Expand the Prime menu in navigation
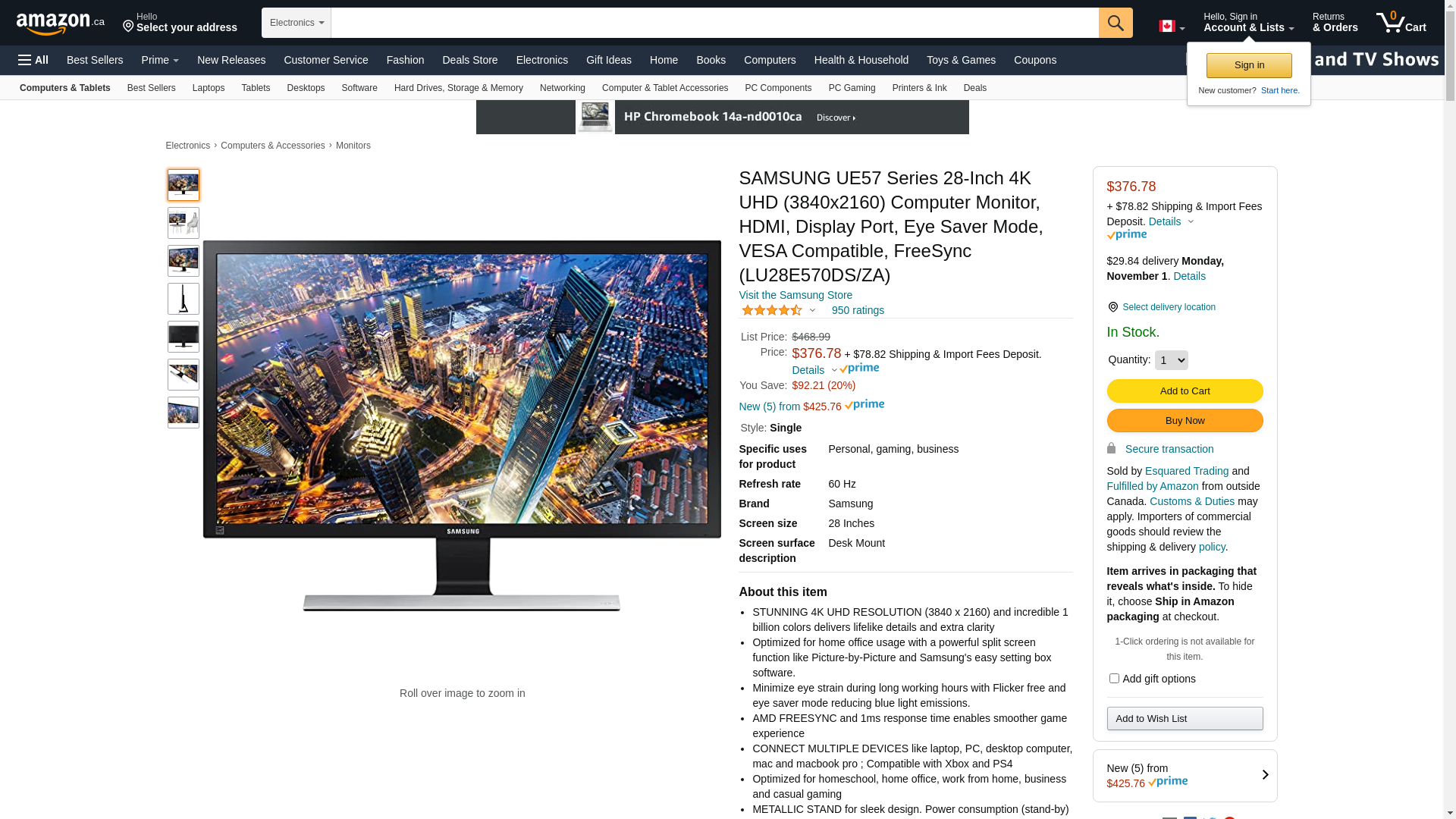 click(160, 60)
